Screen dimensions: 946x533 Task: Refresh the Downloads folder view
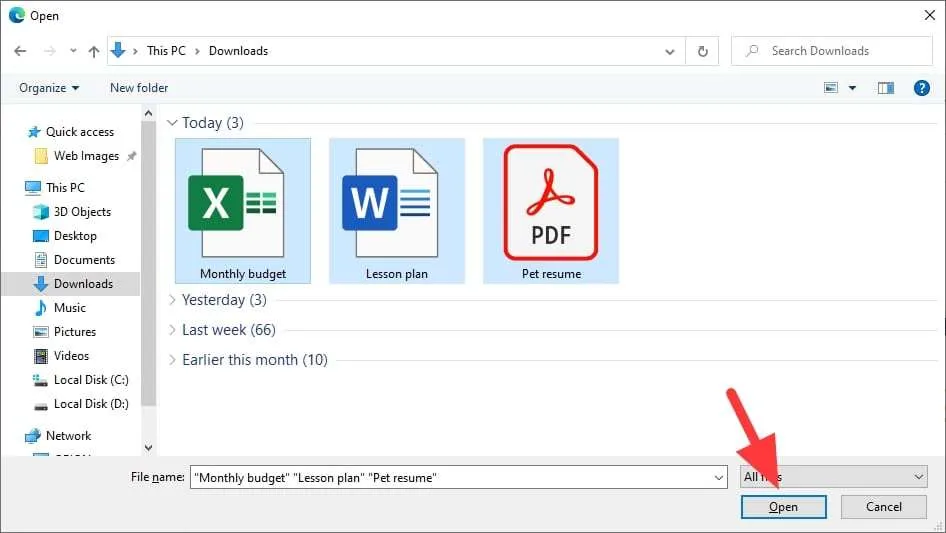[702, 51]
